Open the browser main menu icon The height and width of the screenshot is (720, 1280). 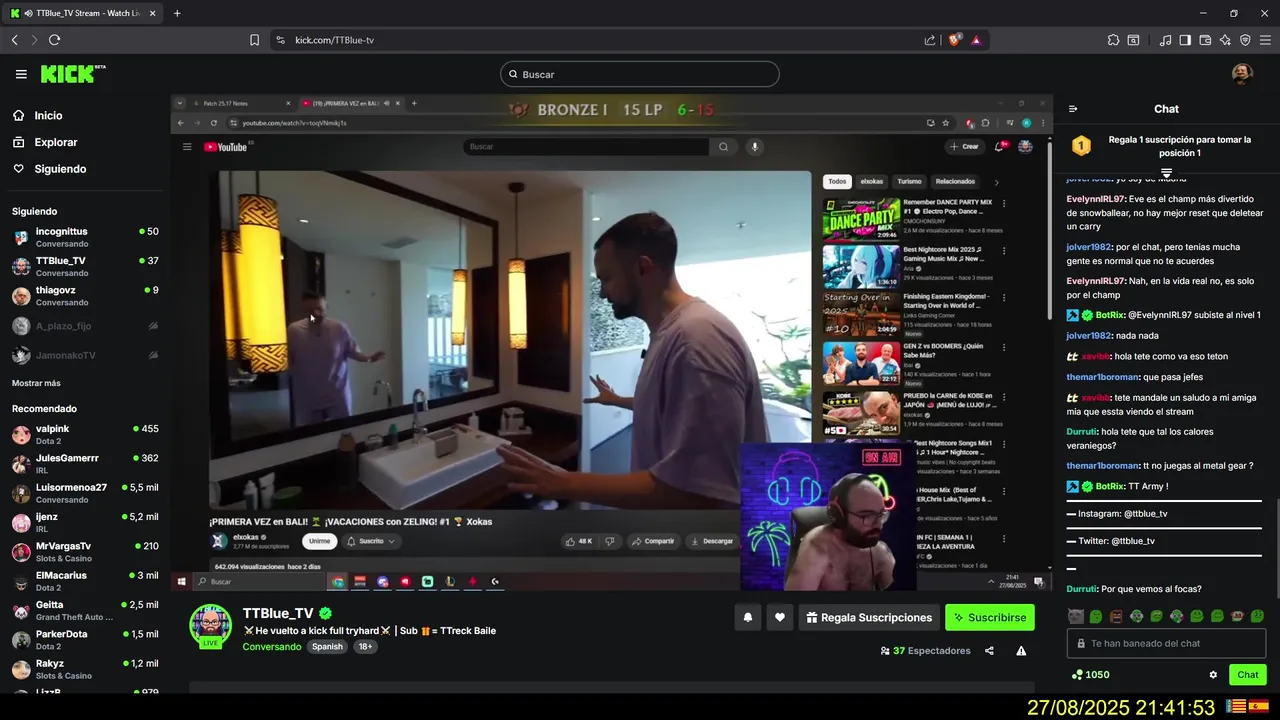pyautogui.click(x=1265, y=40)
